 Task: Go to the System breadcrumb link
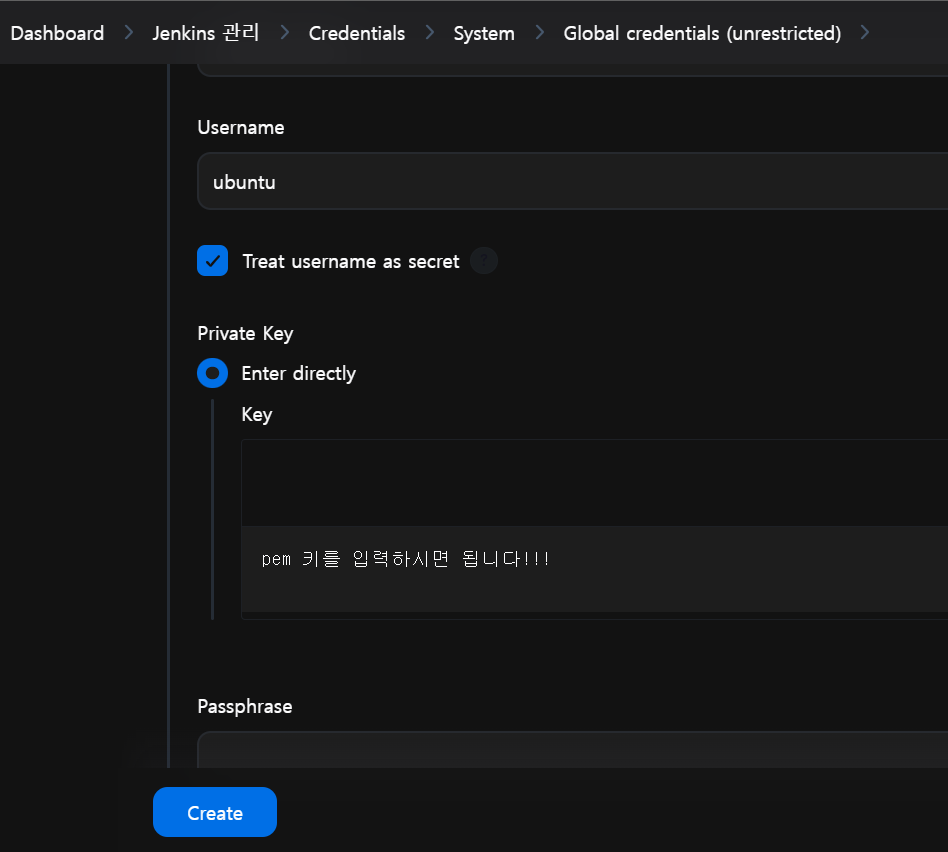tap(484, 33)
